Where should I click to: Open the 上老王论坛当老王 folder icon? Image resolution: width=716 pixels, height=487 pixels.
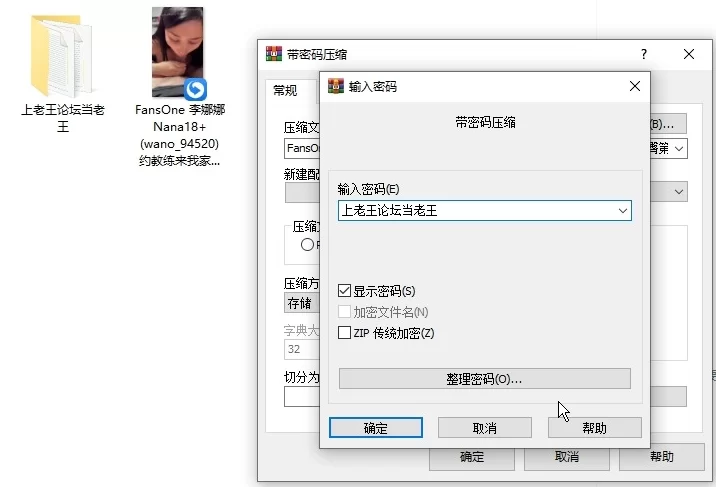[62, 56]
